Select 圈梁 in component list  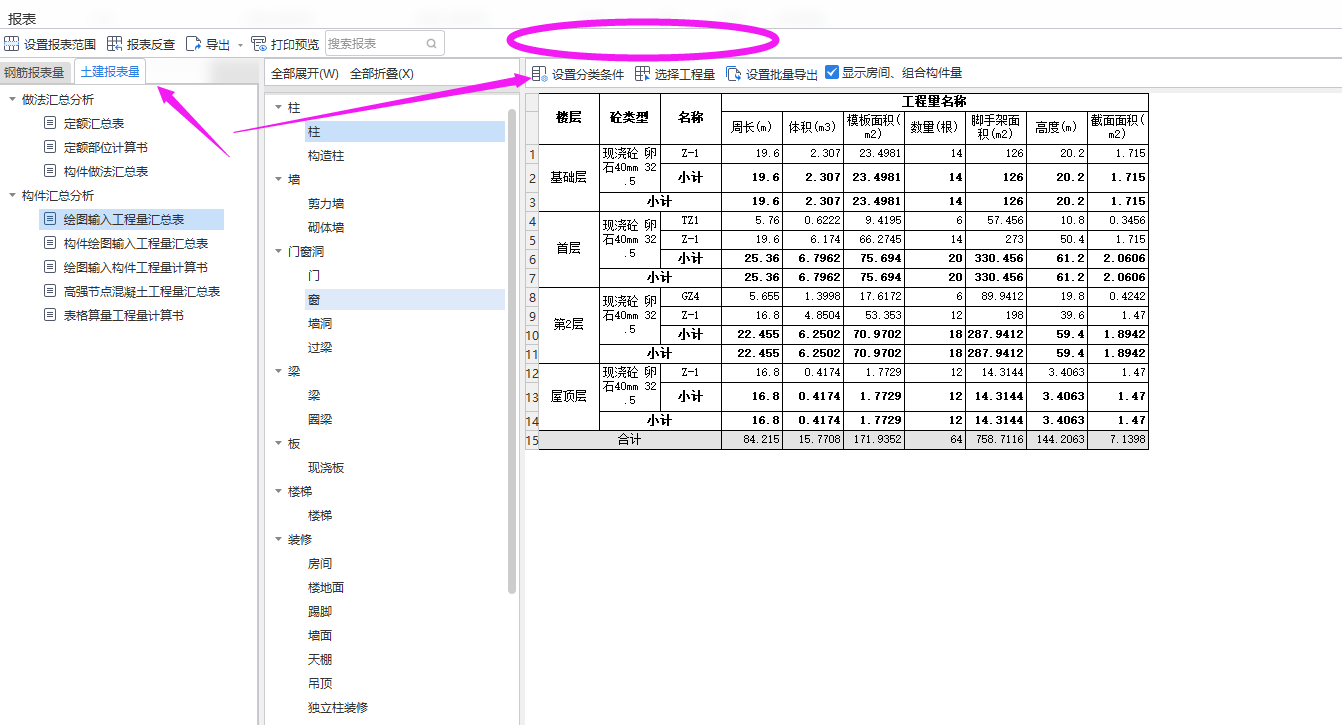pos(320,420)
